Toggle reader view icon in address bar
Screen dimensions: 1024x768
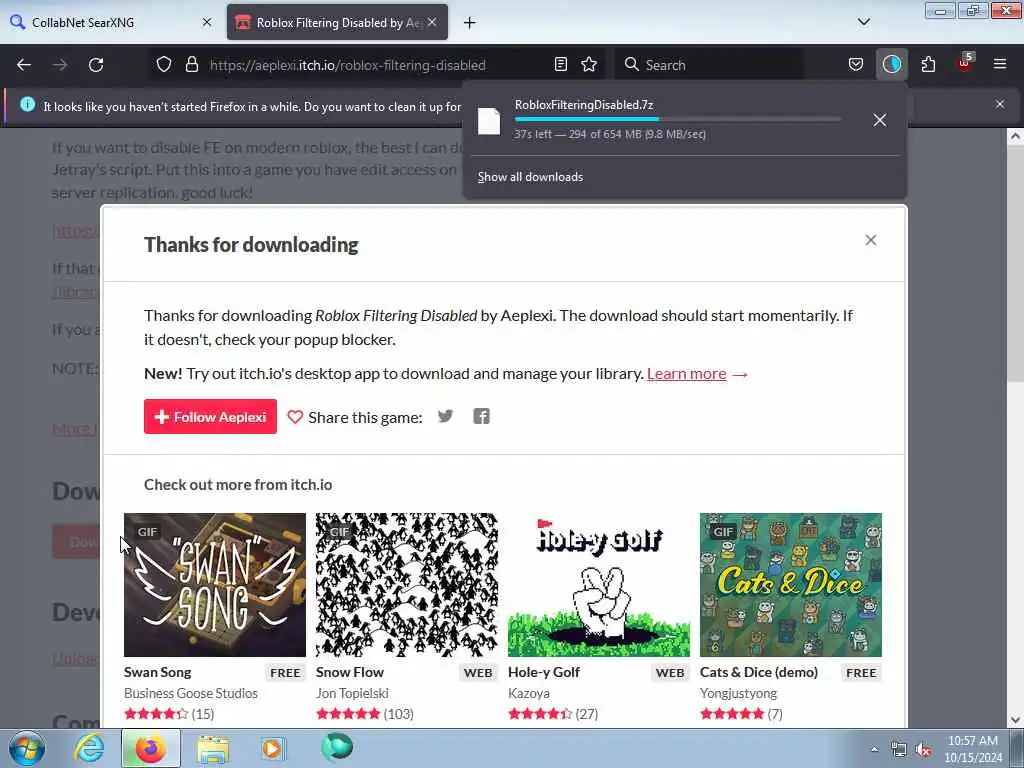(x=560, y=65)
